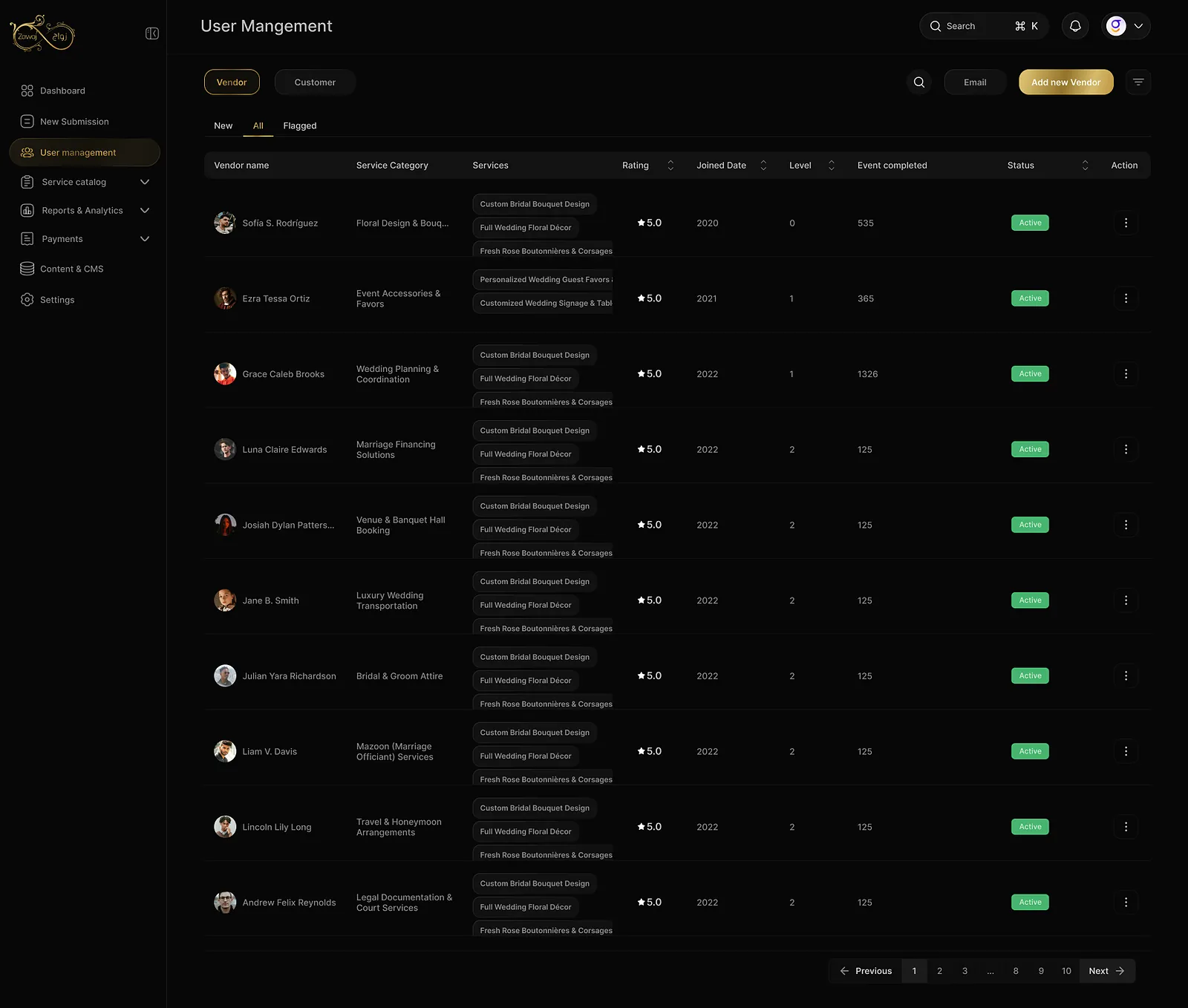This screenshot has width=1188, height=1008.
Task: Select the All sub-tab
Action: pos(258,125)
